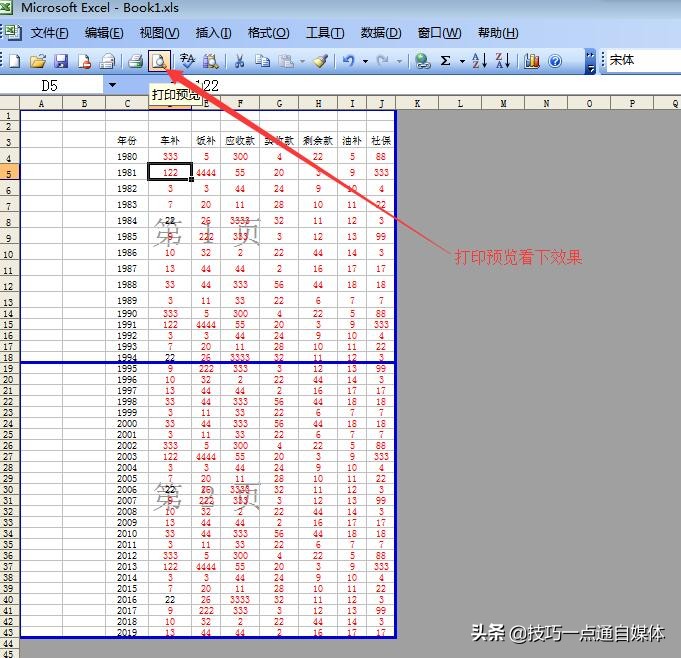681x658 pixels.
Task: Open the 插入(I) menu
Action: pos(213,33)
